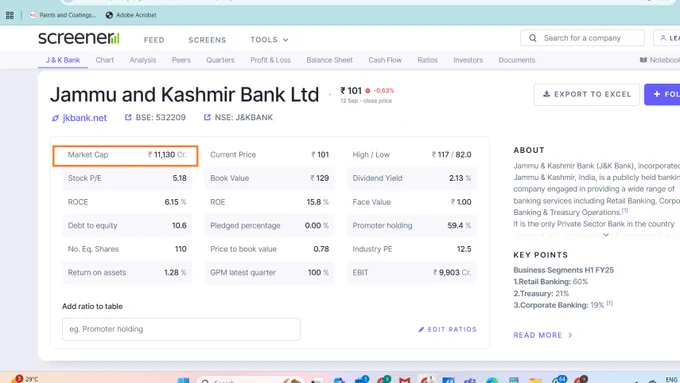The width and height of the screenshot is (680, 383).
Task: Select Book Value ₹129 row
Action: [269, 178]
